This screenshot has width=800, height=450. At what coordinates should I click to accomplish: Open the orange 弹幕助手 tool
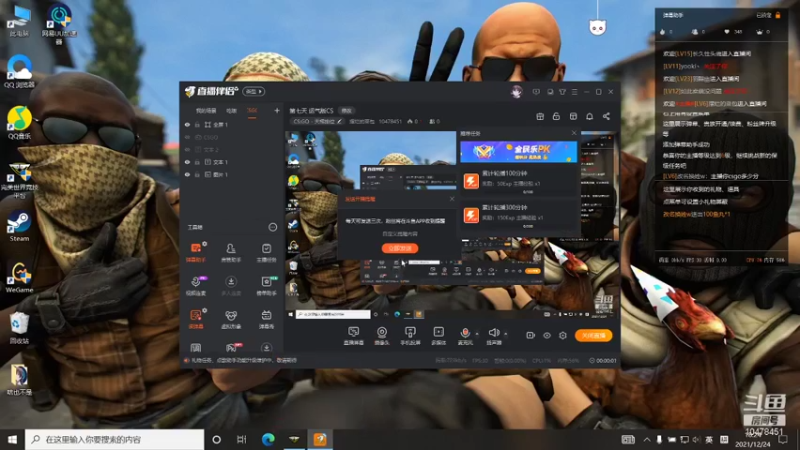[x=196, y=252]
